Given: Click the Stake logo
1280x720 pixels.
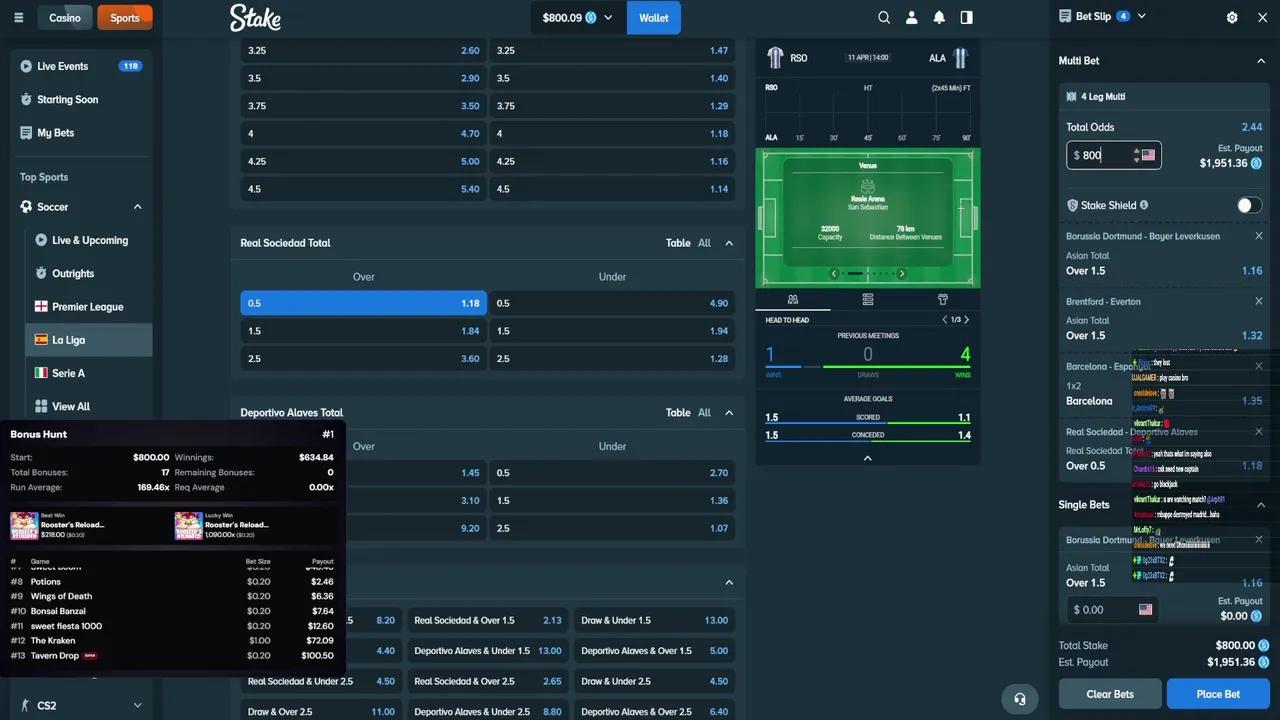Looking at the screenshot, I should (255, 17).
